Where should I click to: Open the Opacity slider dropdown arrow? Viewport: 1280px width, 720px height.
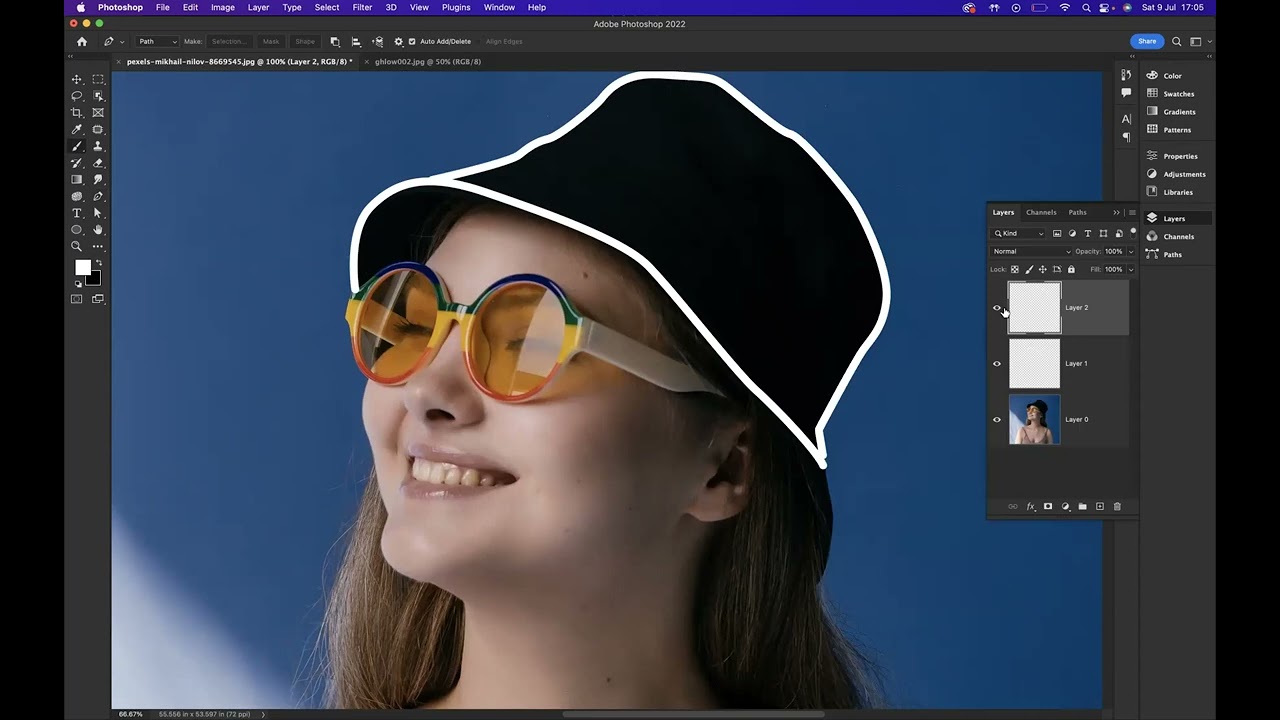point(1131,251)
